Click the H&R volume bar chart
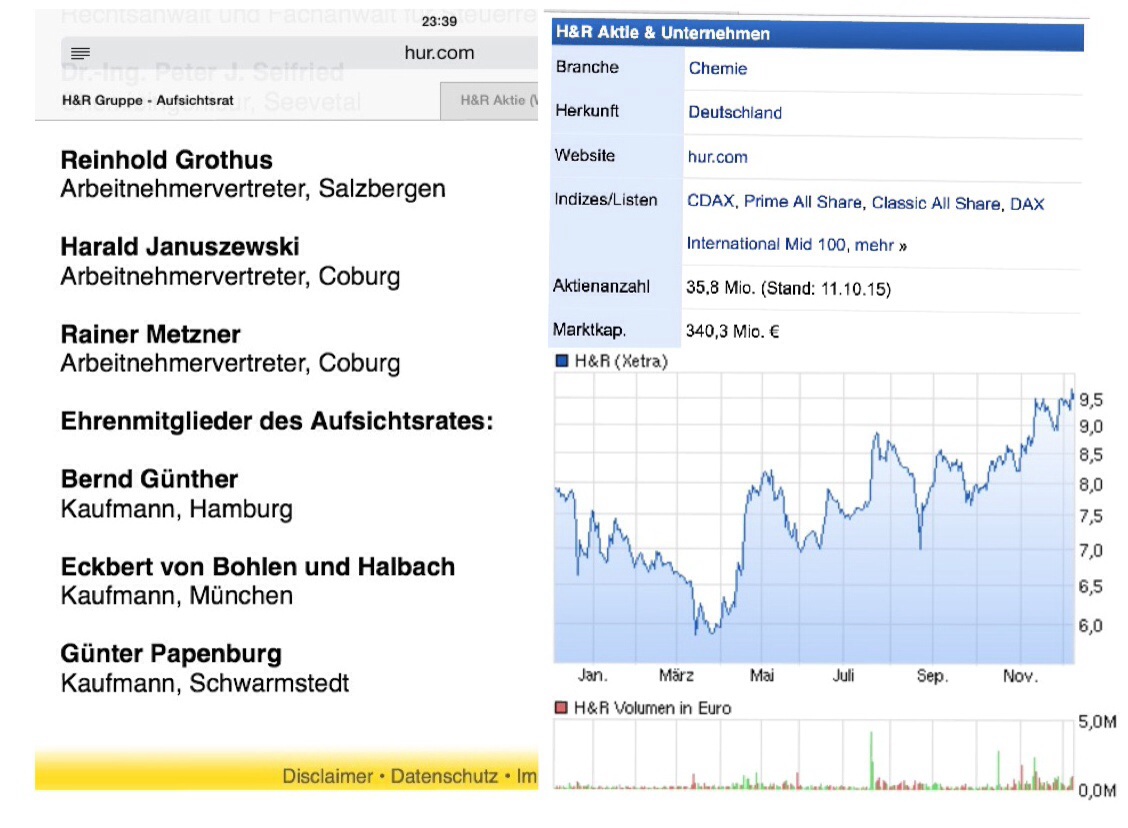This screenshot has height=828, width=1128. [813, 760]
